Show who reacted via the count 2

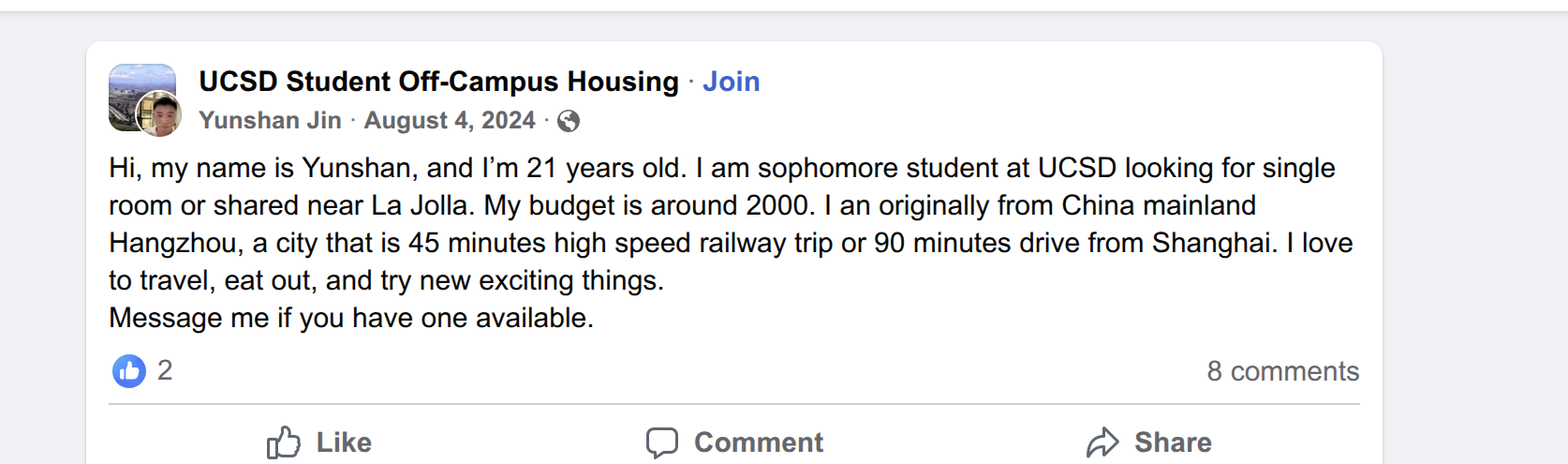pos(165,370)
